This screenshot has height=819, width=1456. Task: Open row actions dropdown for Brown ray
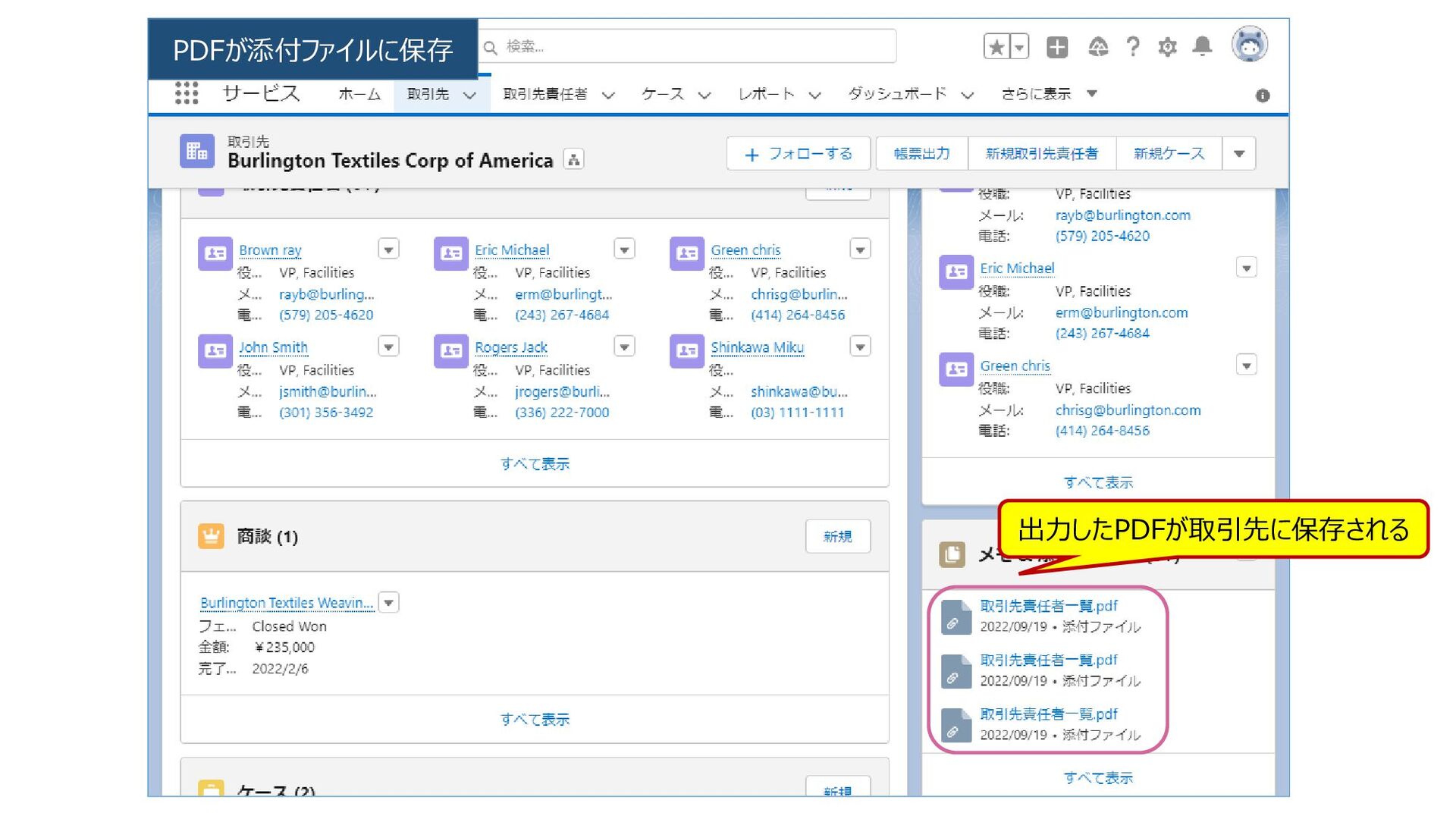point(388,249)
